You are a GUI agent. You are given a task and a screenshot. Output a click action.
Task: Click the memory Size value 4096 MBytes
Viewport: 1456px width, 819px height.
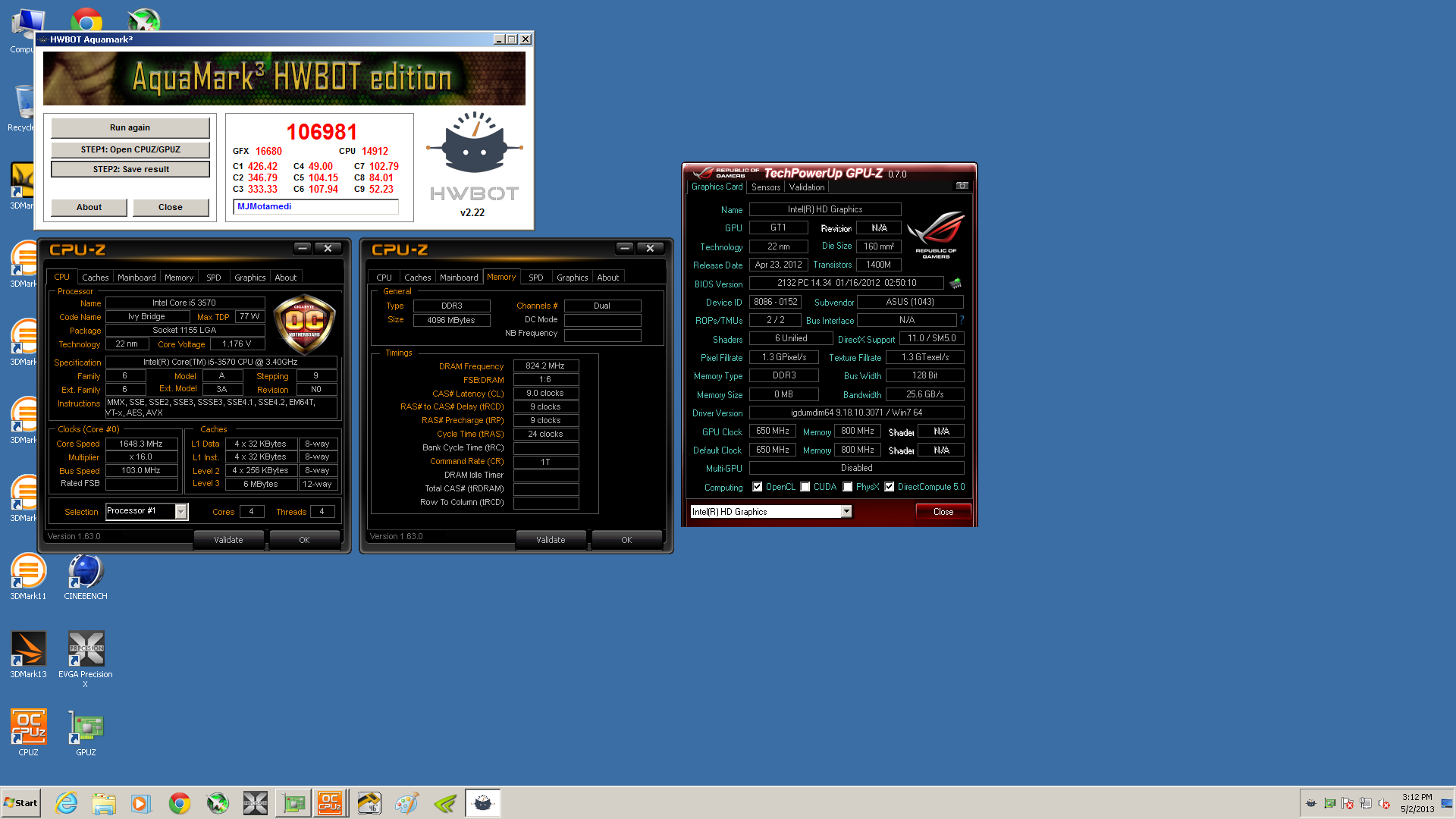coord(452,320)
